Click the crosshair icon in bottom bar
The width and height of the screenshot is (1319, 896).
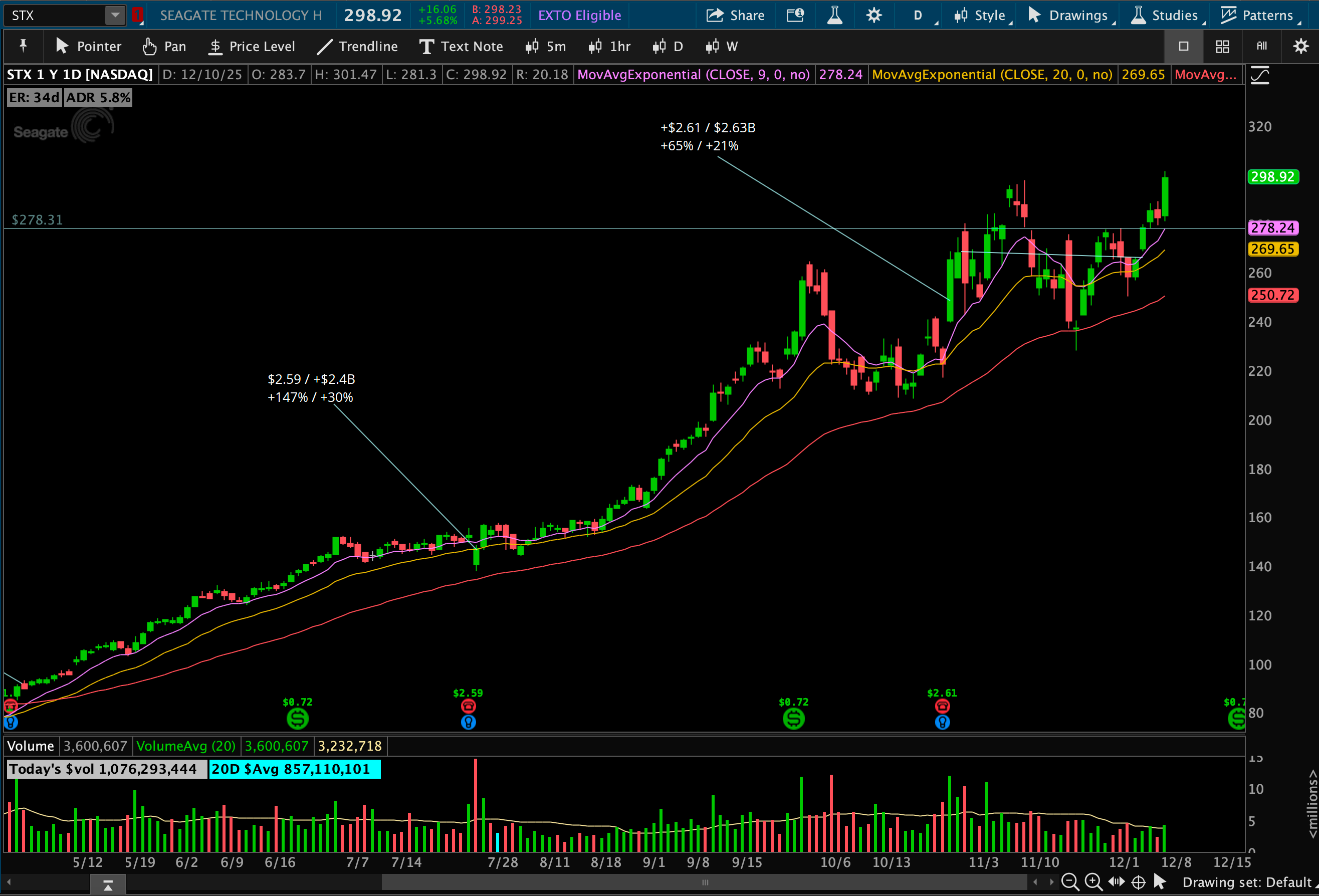tap(1139, 882)
